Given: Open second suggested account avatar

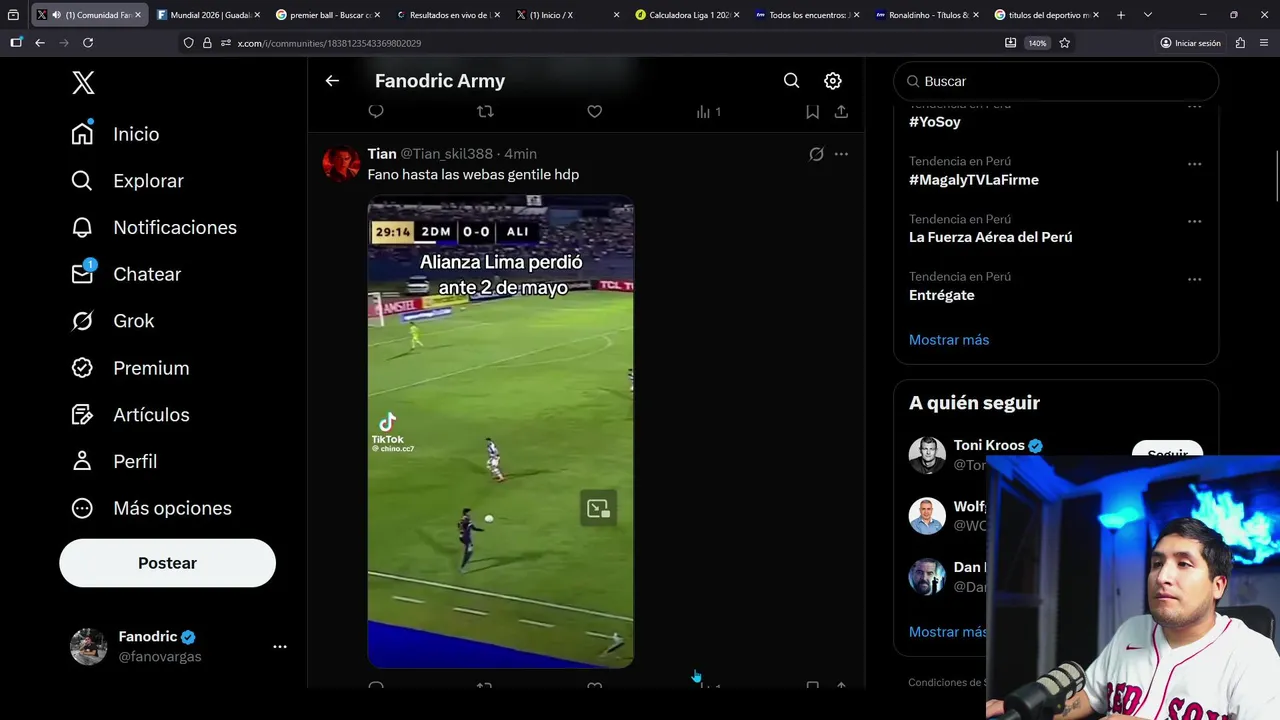Looking at the screenshot, I should point(927,516).
